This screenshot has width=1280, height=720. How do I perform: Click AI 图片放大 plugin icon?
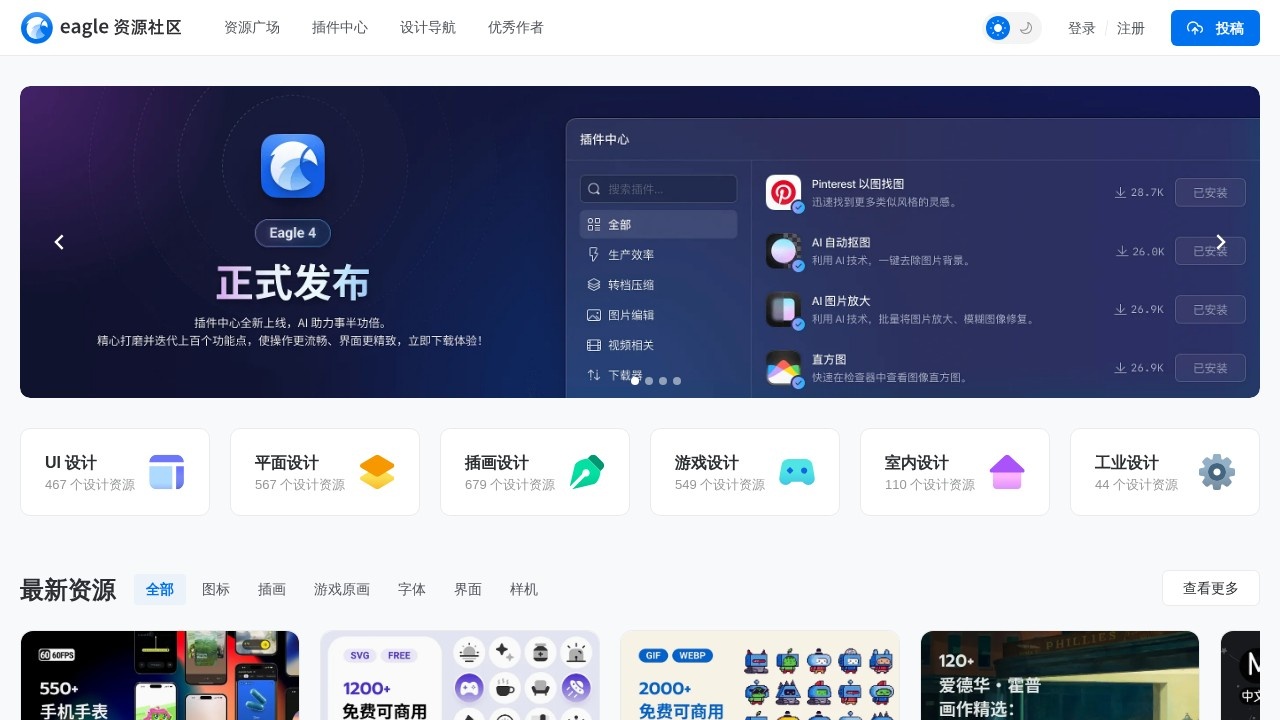pos(784,309)
